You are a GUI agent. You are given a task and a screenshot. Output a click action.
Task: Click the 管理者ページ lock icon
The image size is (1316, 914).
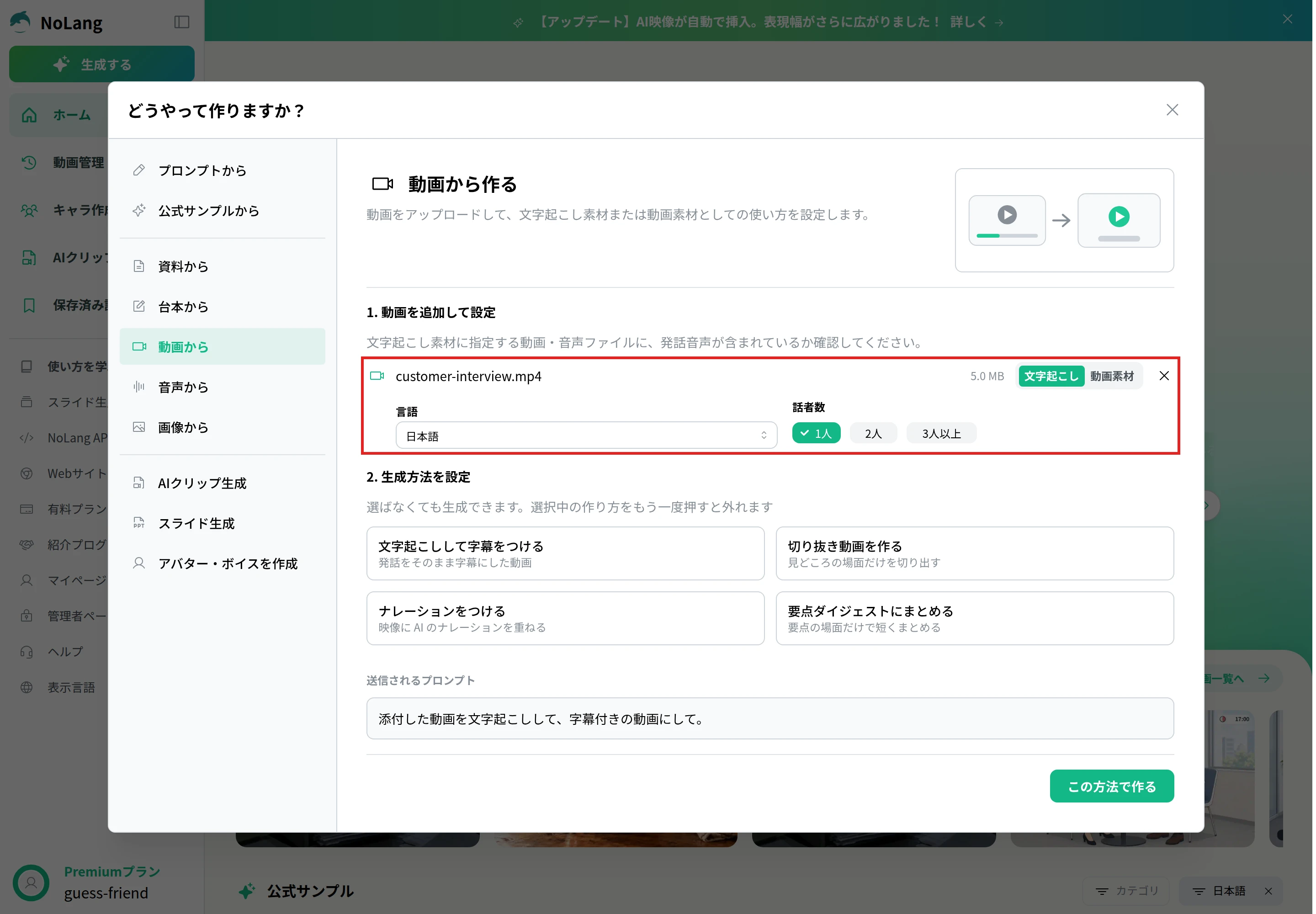(x=27, y=616)
